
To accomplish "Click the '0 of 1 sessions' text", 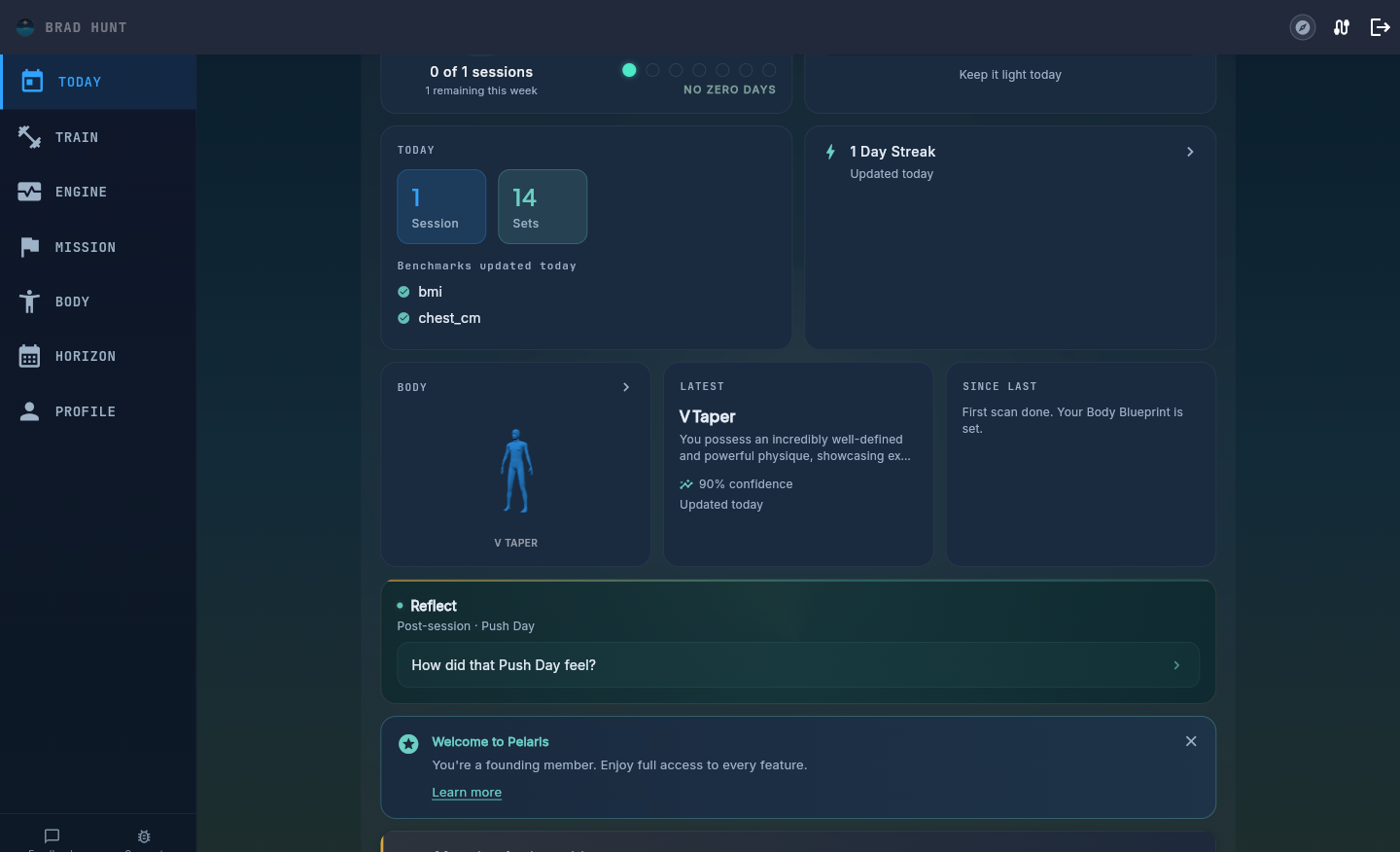I will pos(481,72).
